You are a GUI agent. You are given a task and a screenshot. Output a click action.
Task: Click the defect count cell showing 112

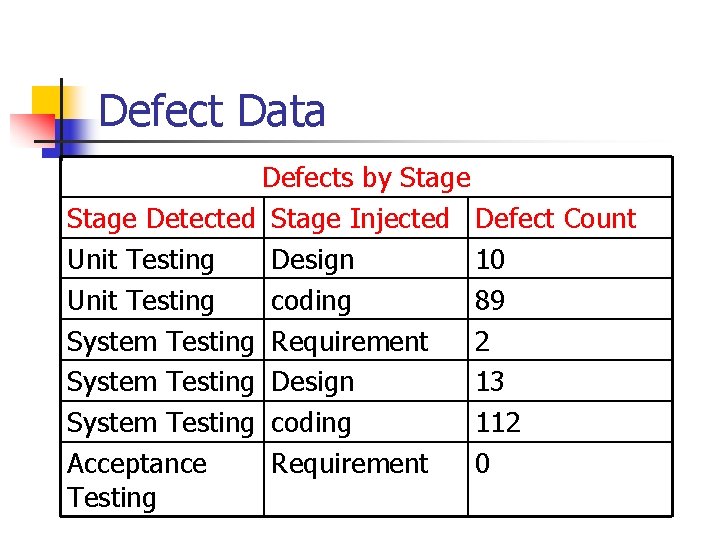(570, 422)
